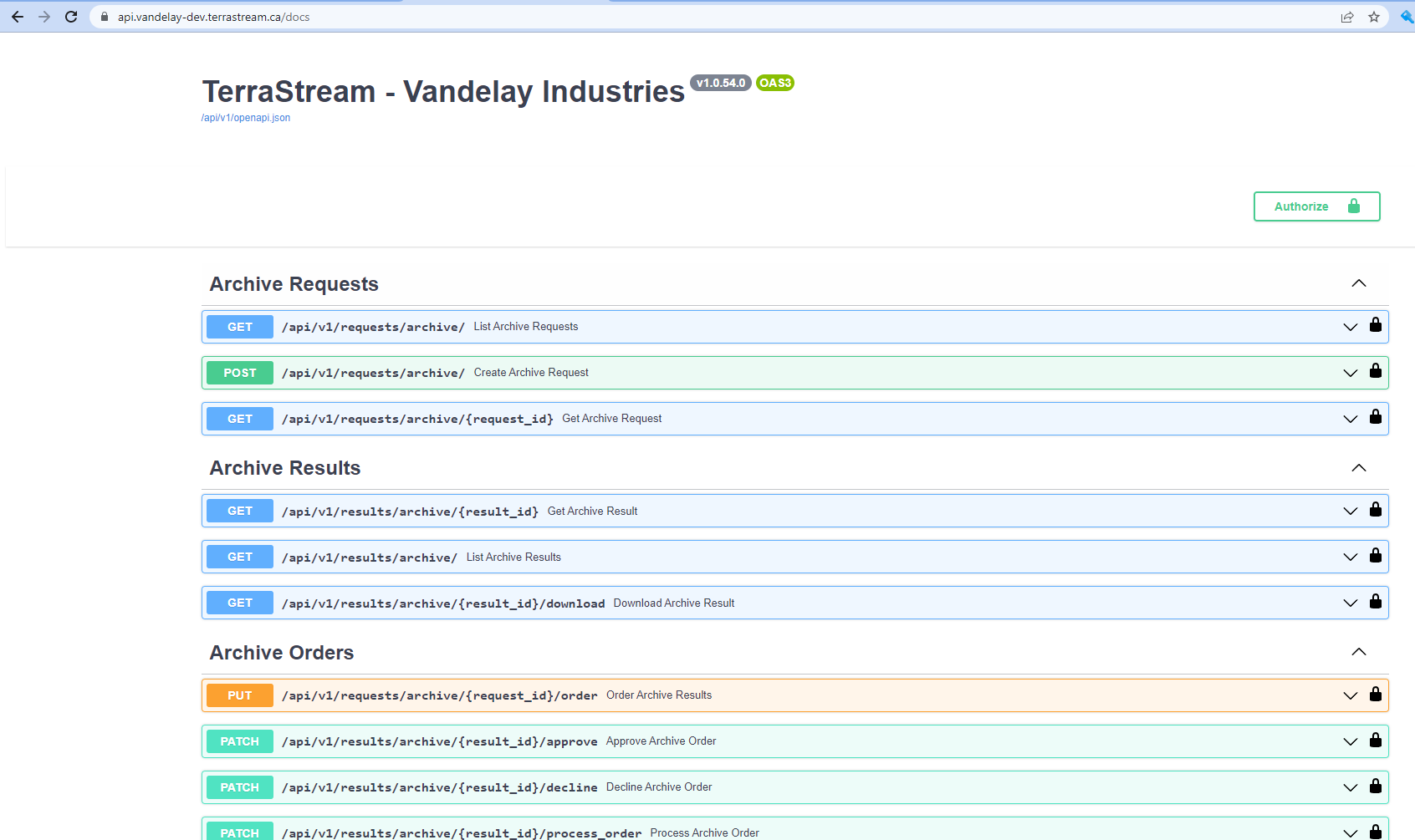Collapse the Archive Requests section
Viewport: 1415px width, 840px height.
(1359, 283)
